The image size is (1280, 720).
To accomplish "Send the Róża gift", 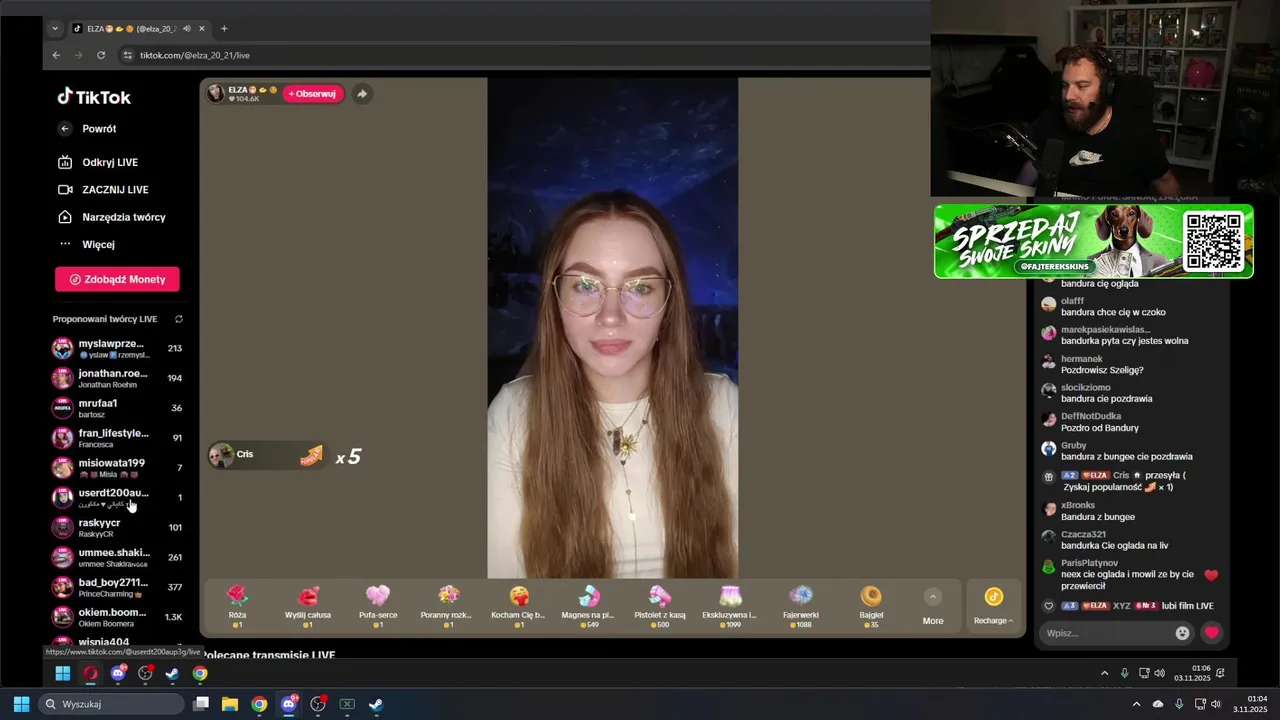I will pyautogui.click(x=237, y=606).
